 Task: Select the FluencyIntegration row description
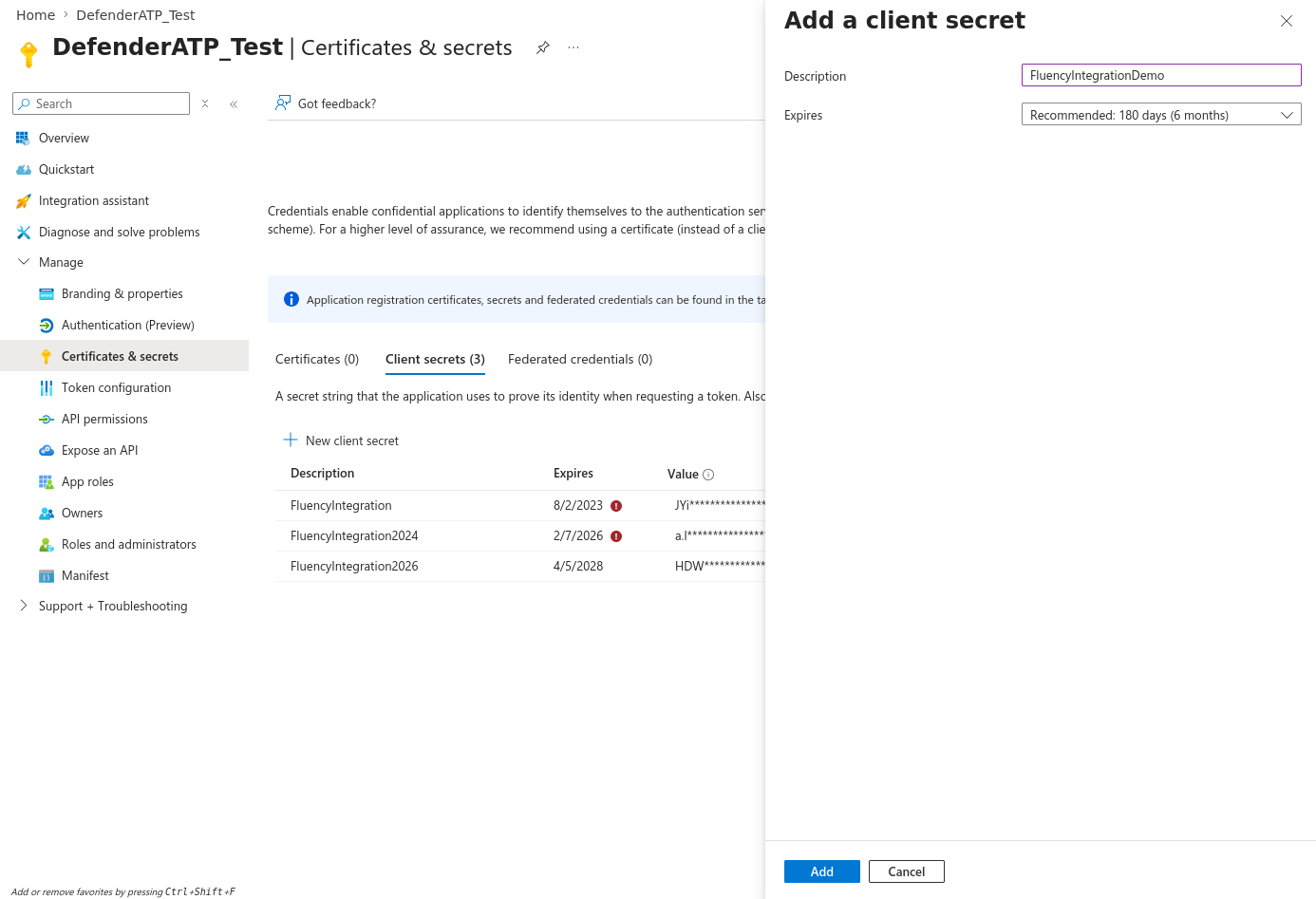click(x=341, y=505)
